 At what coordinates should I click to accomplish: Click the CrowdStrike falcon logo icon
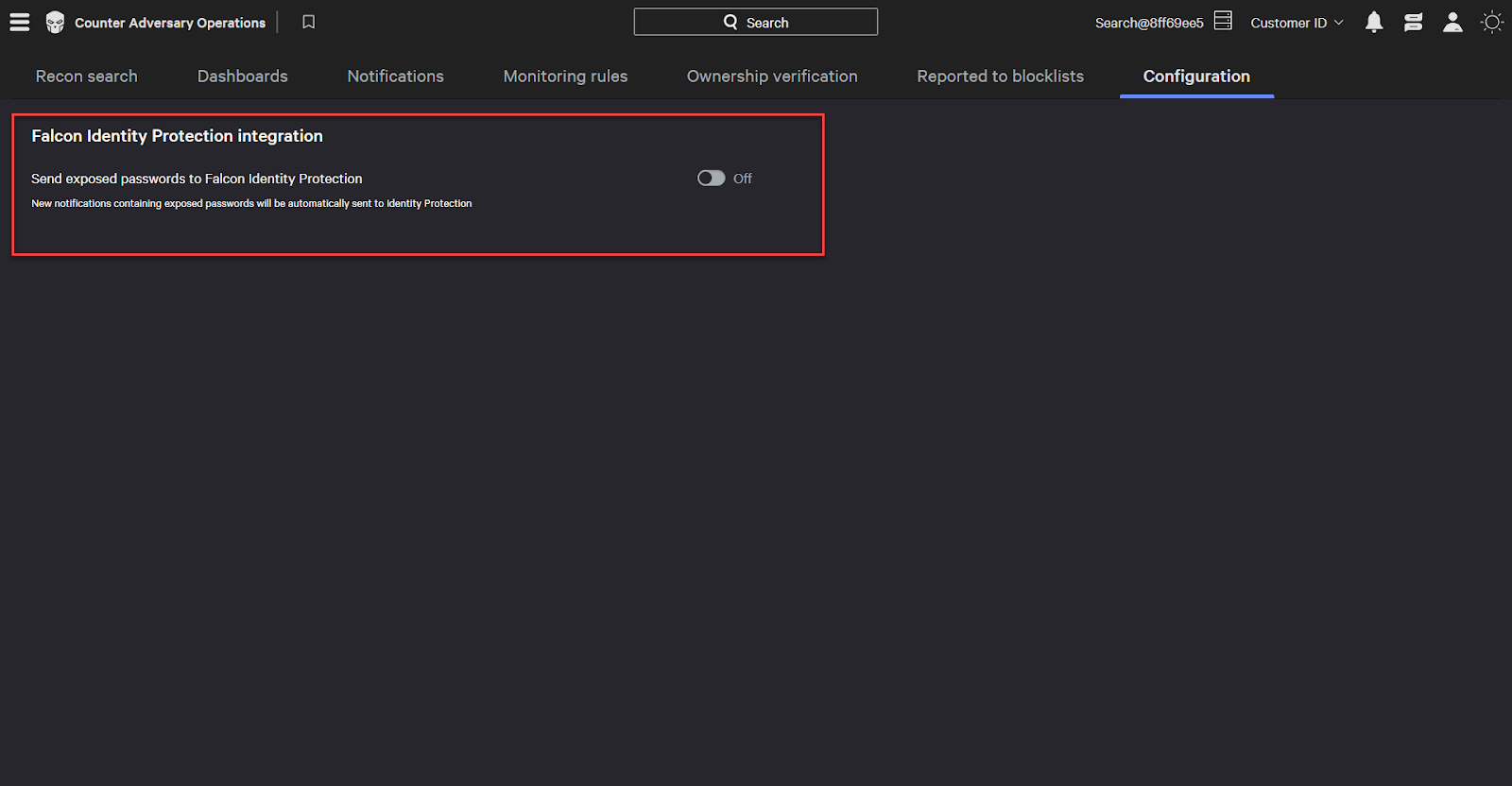55,23
